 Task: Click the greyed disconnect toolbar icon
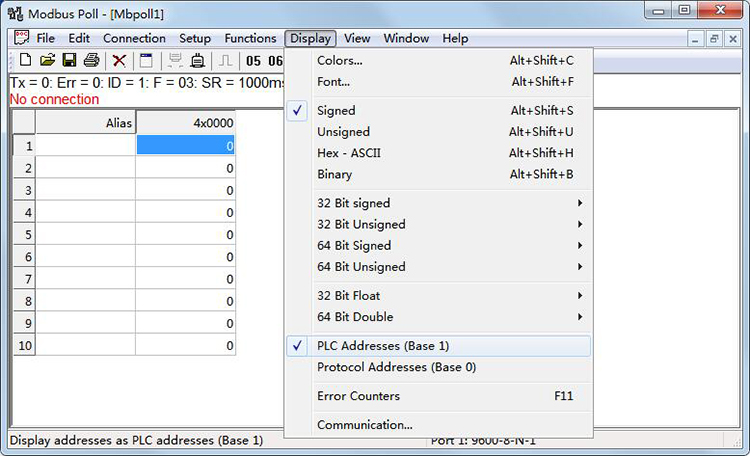click(x=175, y=61)
